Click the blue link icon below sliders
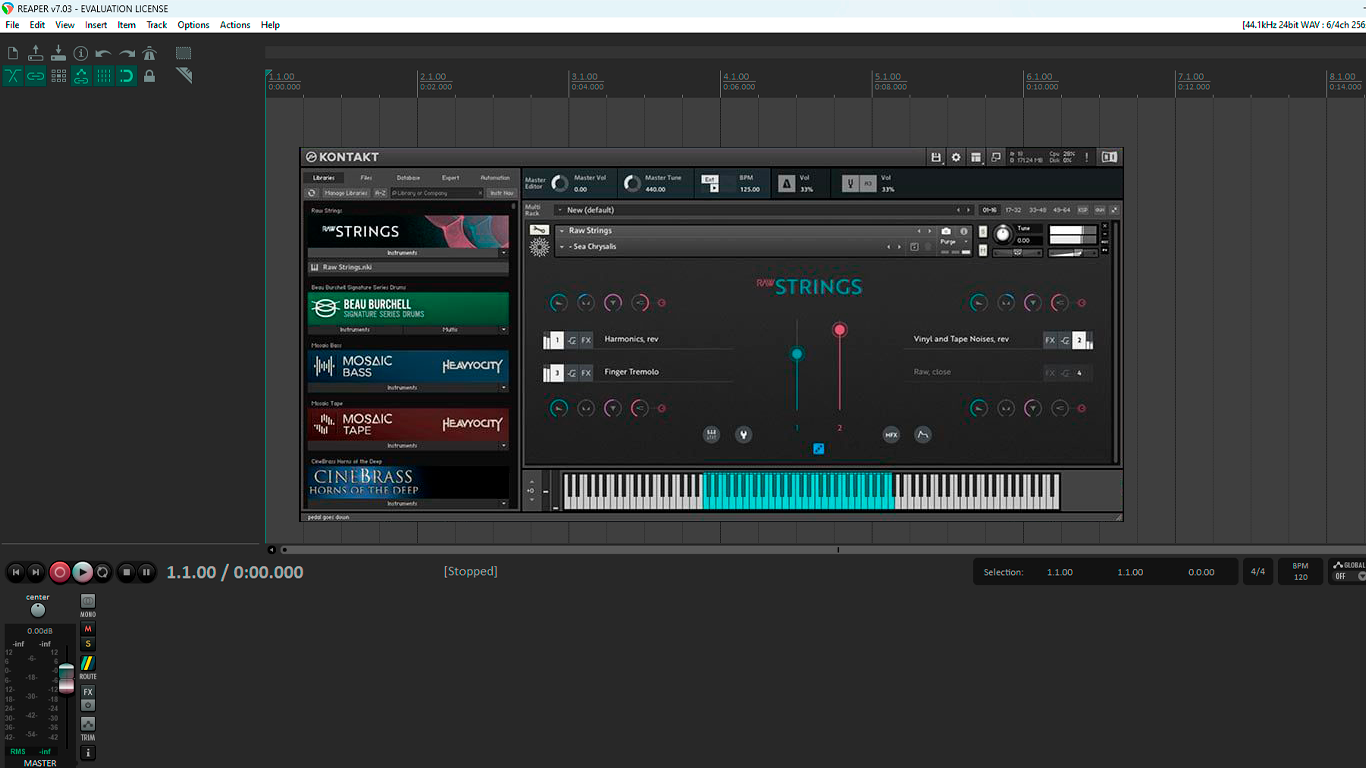This screenshot has height=768, width=1366. click(819, 449)
